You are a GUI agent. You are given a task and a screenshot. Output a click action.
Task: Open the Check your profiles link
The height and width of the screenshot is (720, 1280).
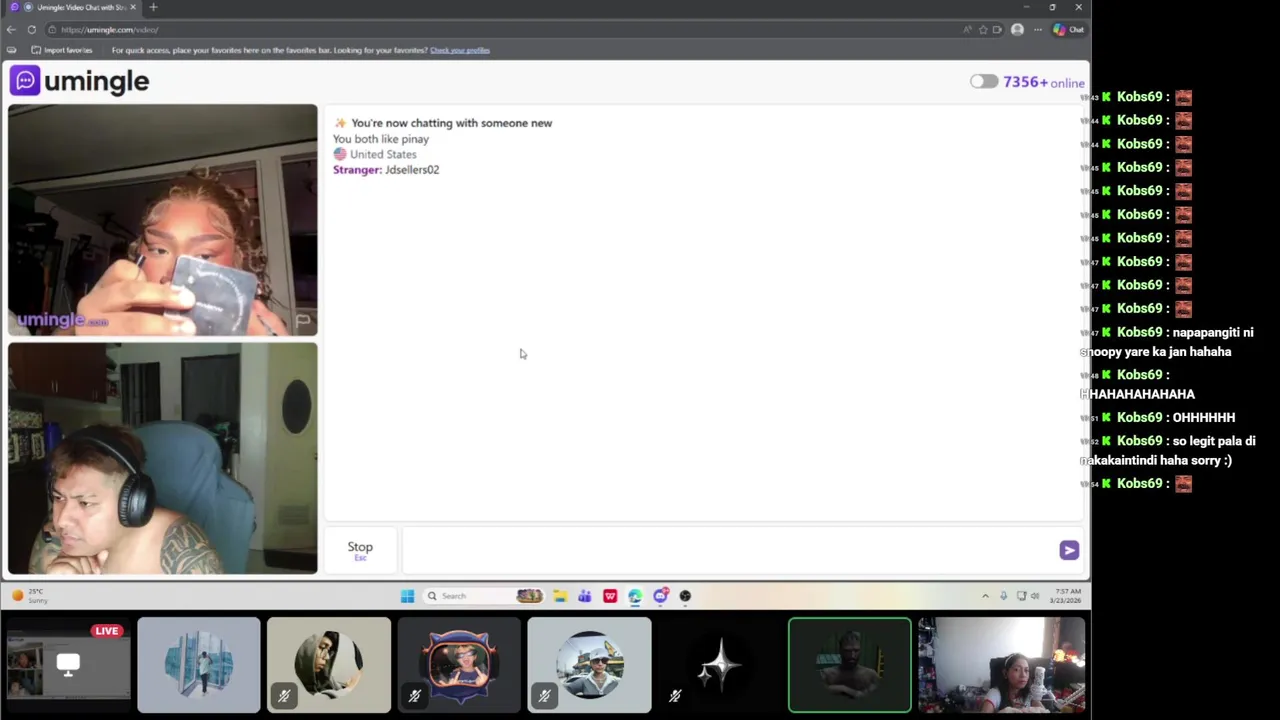pyautogui.click(x=460, y=50)
